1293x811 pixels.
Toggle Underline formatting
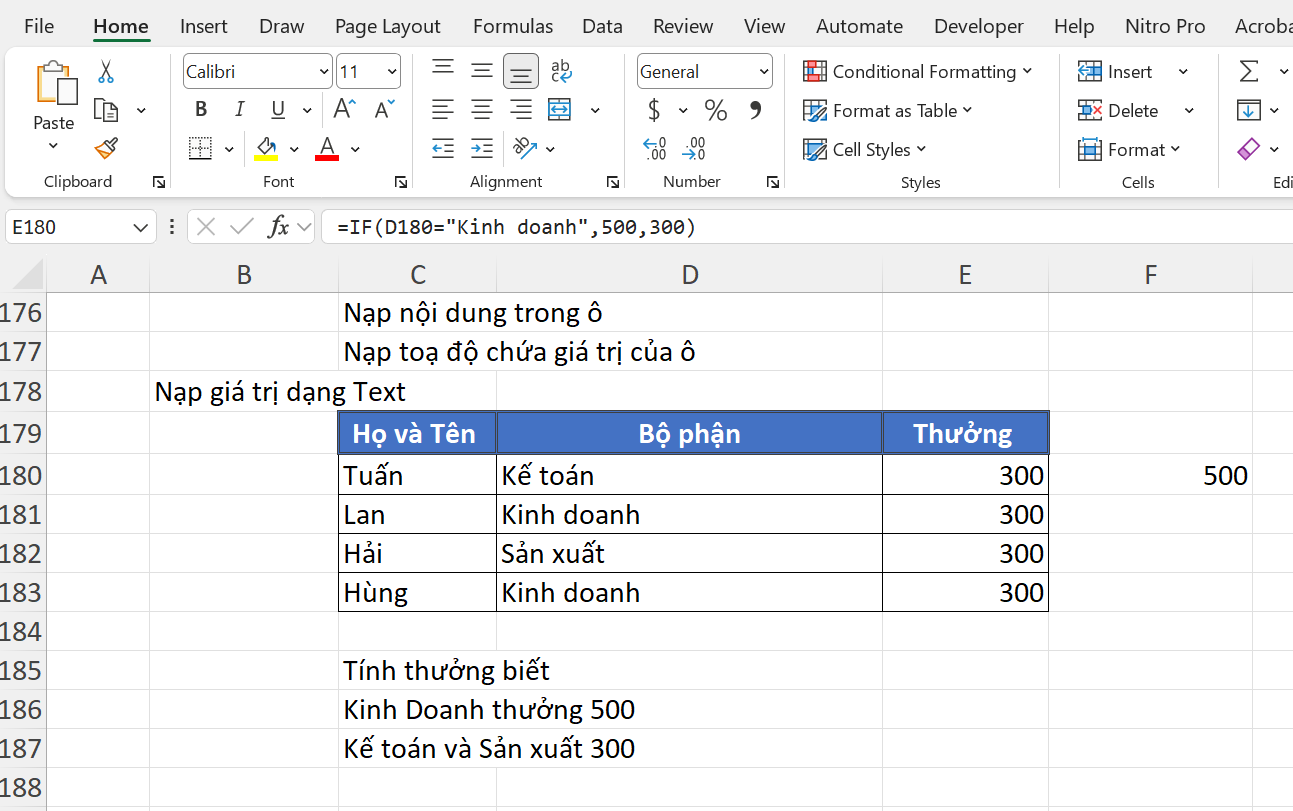click(278, 110)
